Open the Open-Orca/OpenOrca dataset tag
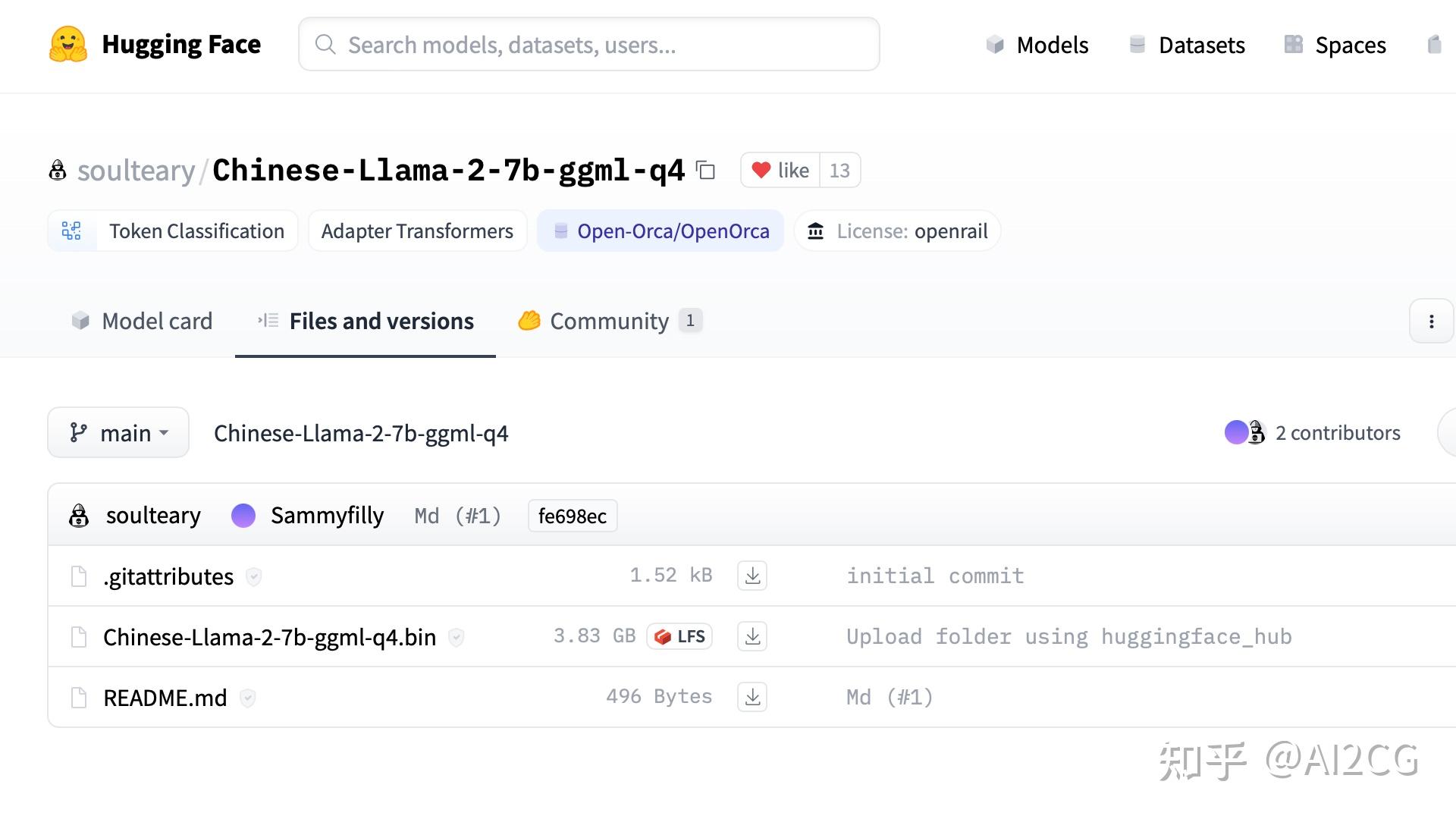 [x=661, y=231]
